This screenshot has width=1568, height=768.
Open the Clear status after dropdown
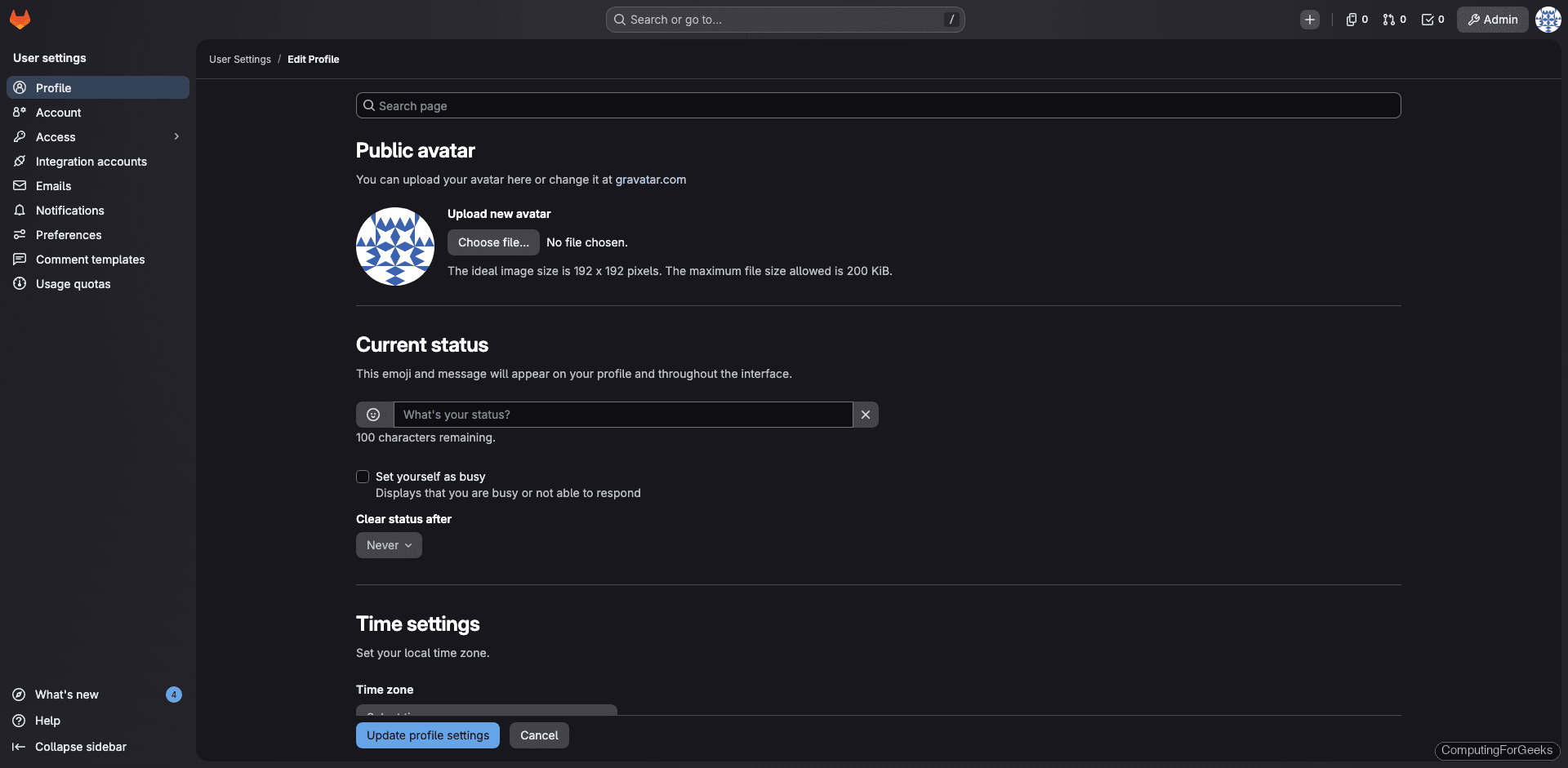point(389,544)
